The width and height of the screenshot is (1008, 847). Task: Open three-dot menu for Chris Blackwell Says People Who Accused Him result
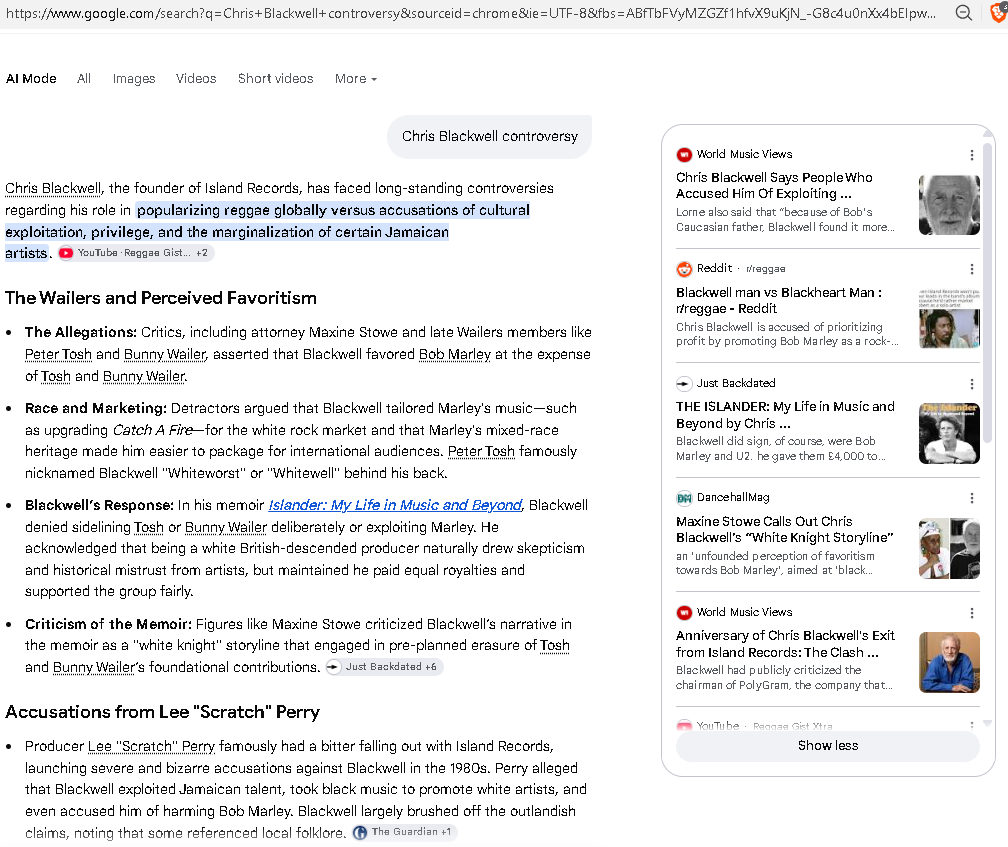click(971, 155)
